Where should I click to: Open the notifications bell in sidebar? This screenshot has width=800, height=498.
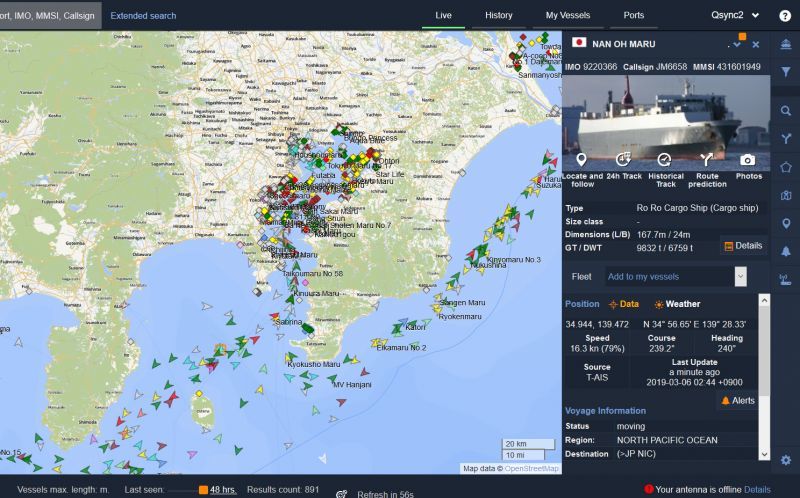pyautogui.click(x=786, y=251)
